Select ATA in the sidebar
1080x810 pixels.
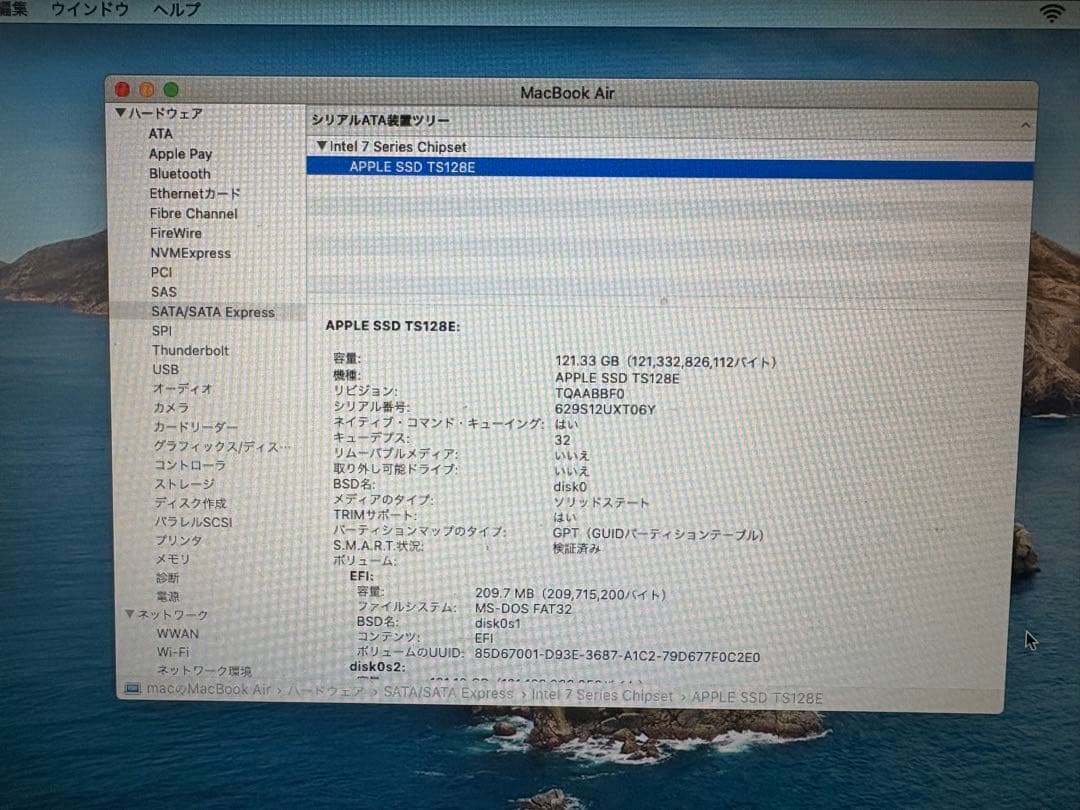[x=160, y=134]
